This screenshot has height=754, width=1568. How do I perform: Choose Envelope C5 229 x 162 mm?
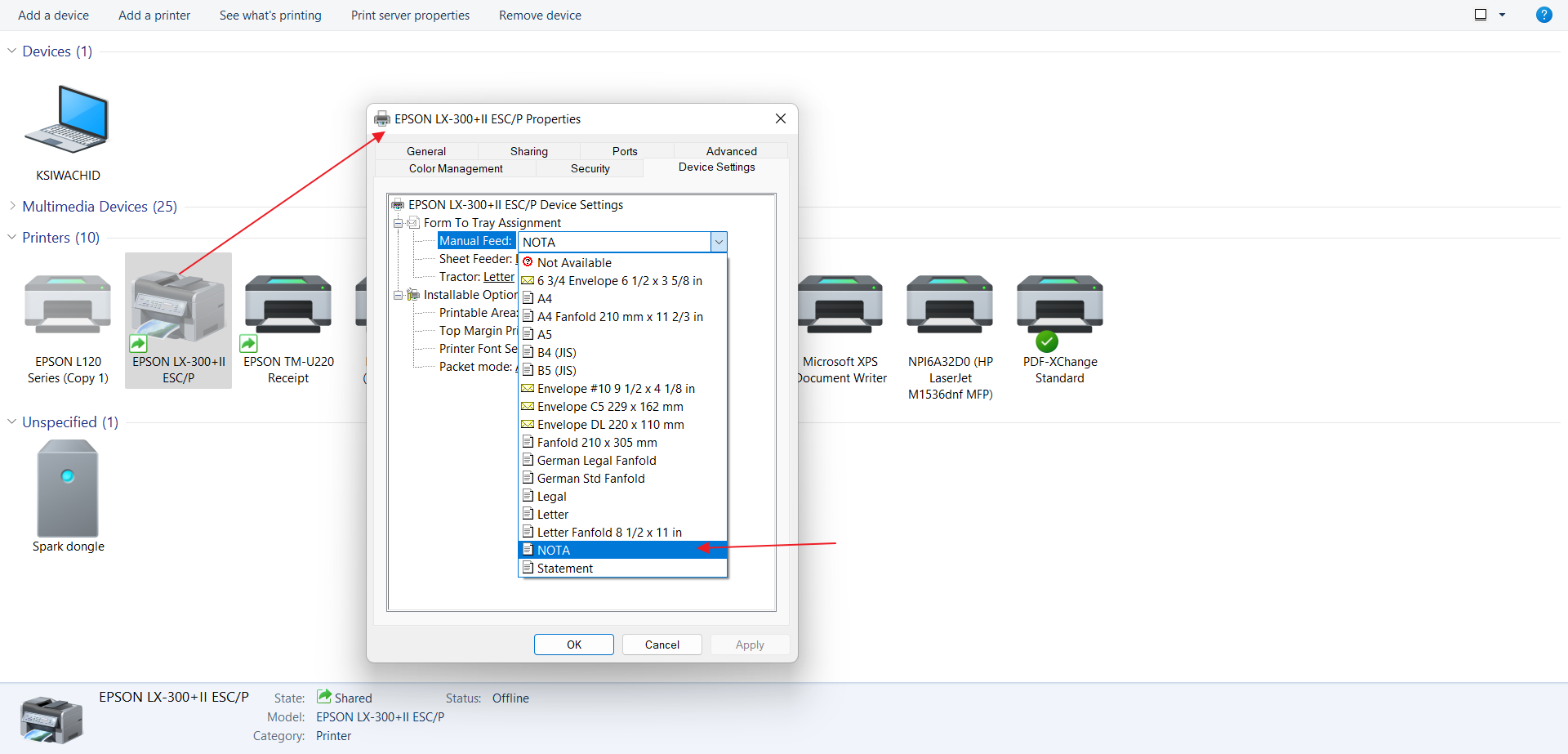622,407
